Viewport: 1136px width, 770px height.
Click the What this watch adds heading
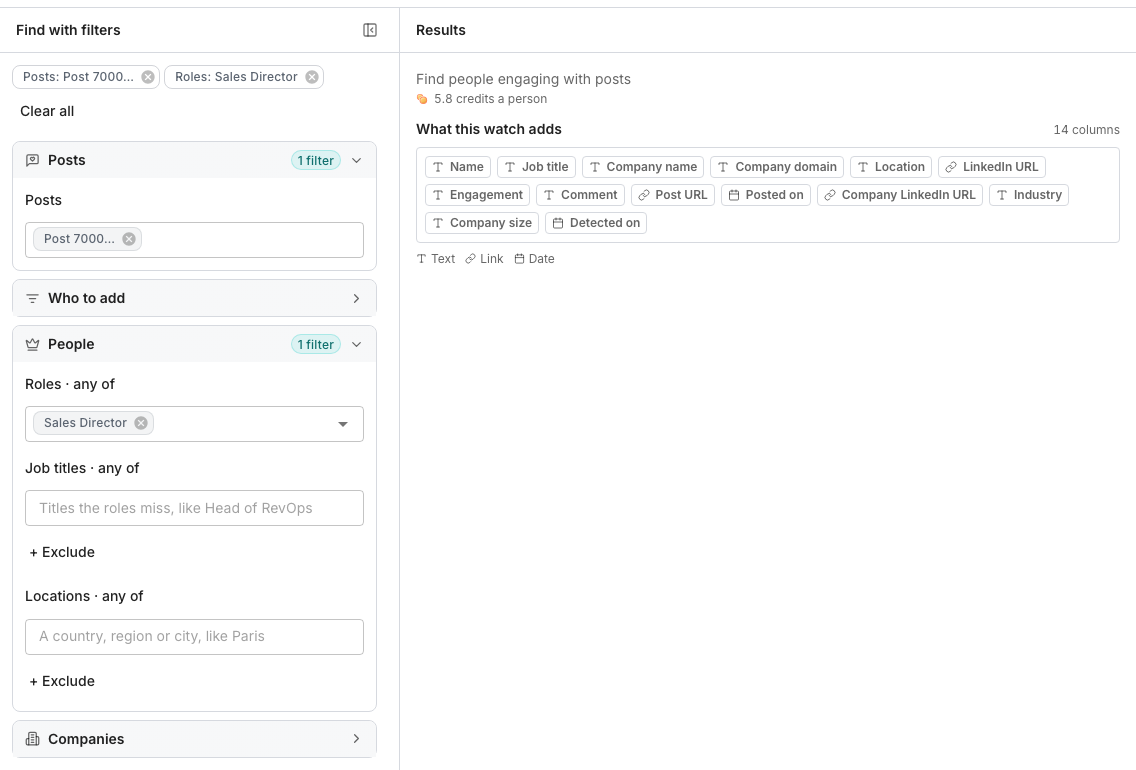click(x=488, y=129)
